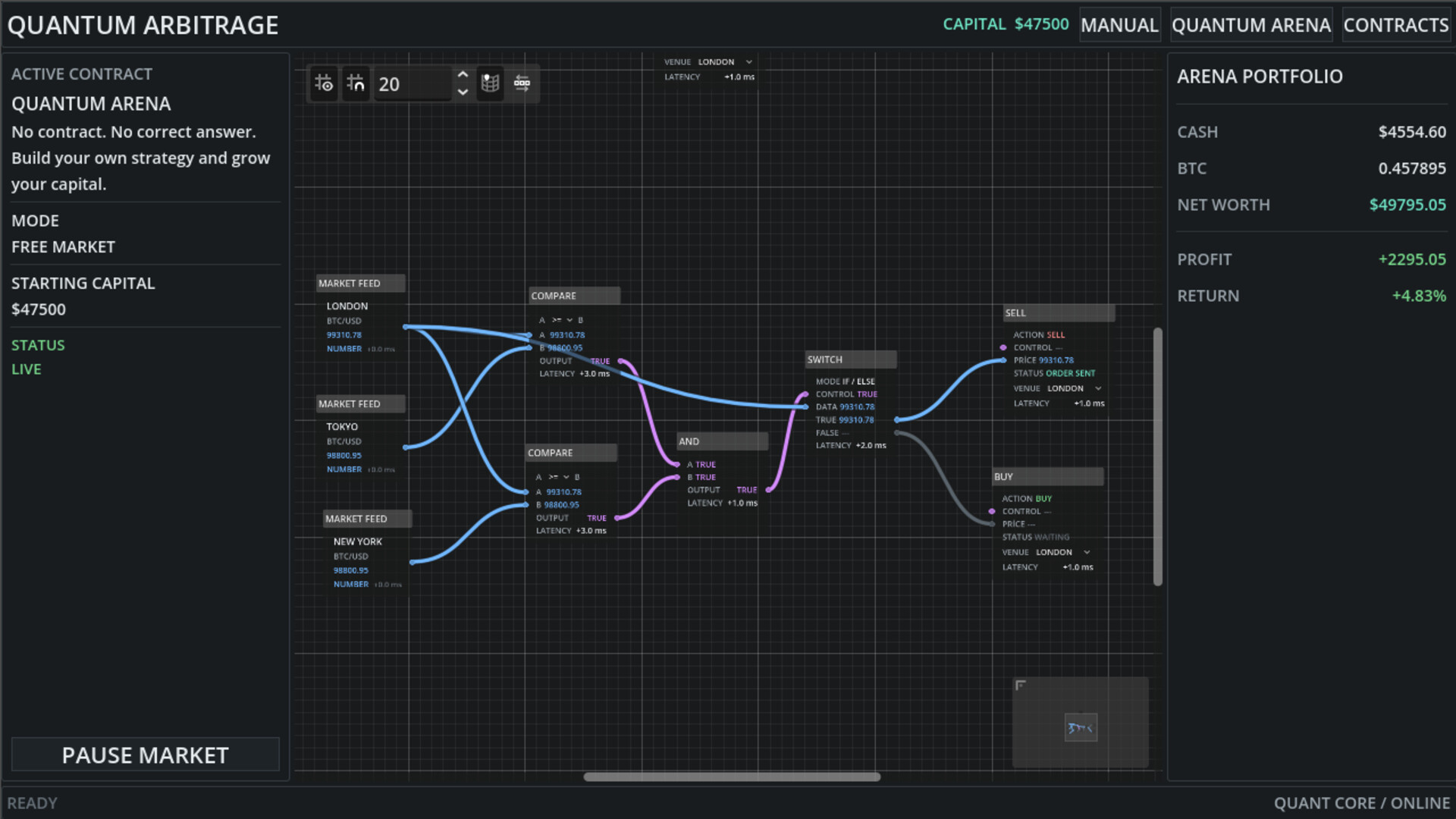Click the minimap viewport thumbnail
The width and height of the screenshot is (1456, 819).
point(1081,728)
